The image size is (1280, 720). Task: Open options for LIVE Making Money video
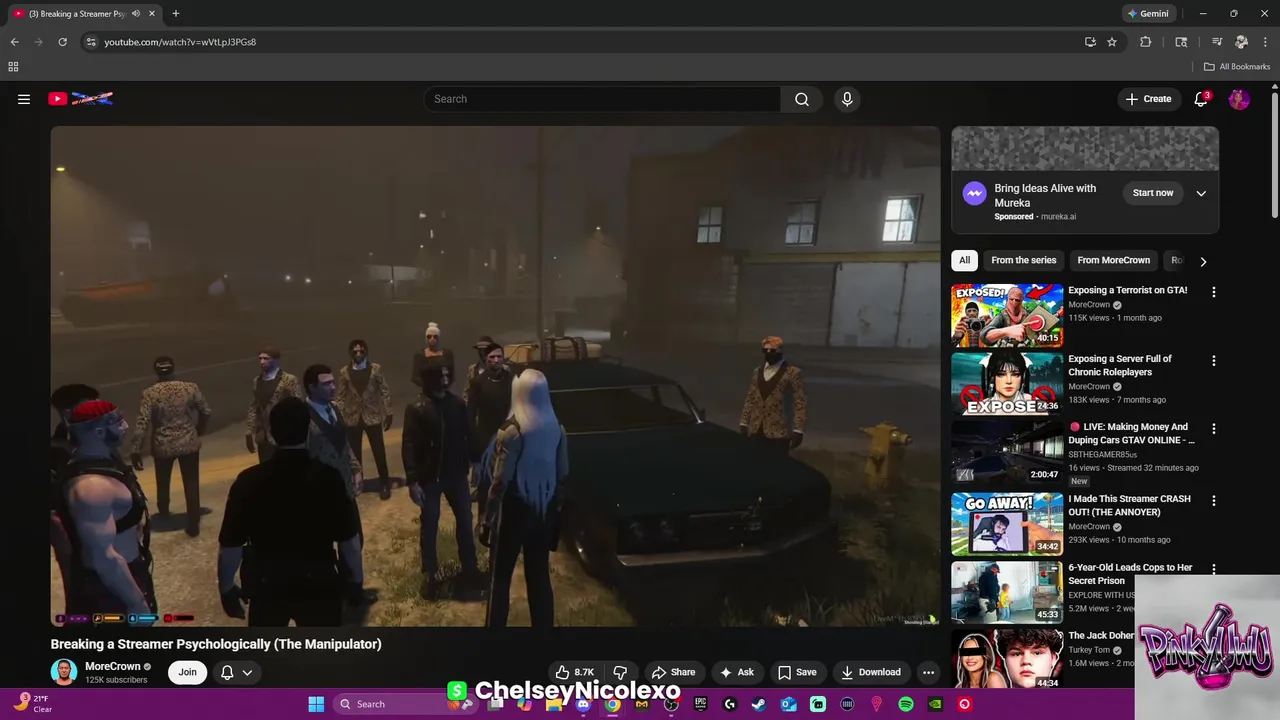point(1214,428)
